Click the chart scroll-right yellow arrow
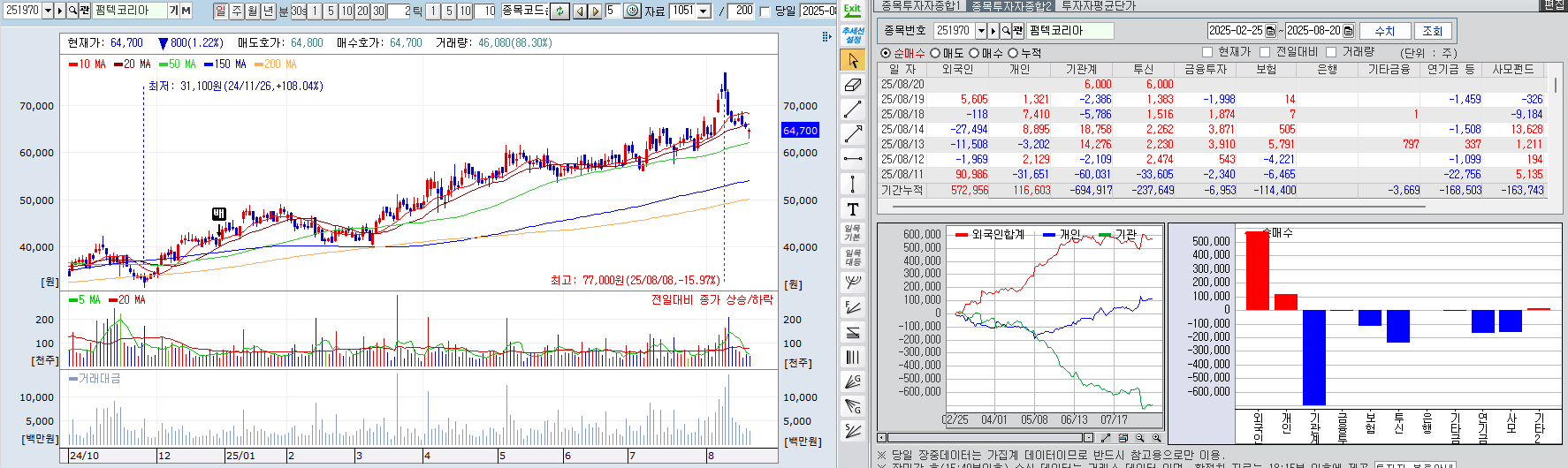The width and height of the screenshot is (1568, 468). [x=595, y=11]
